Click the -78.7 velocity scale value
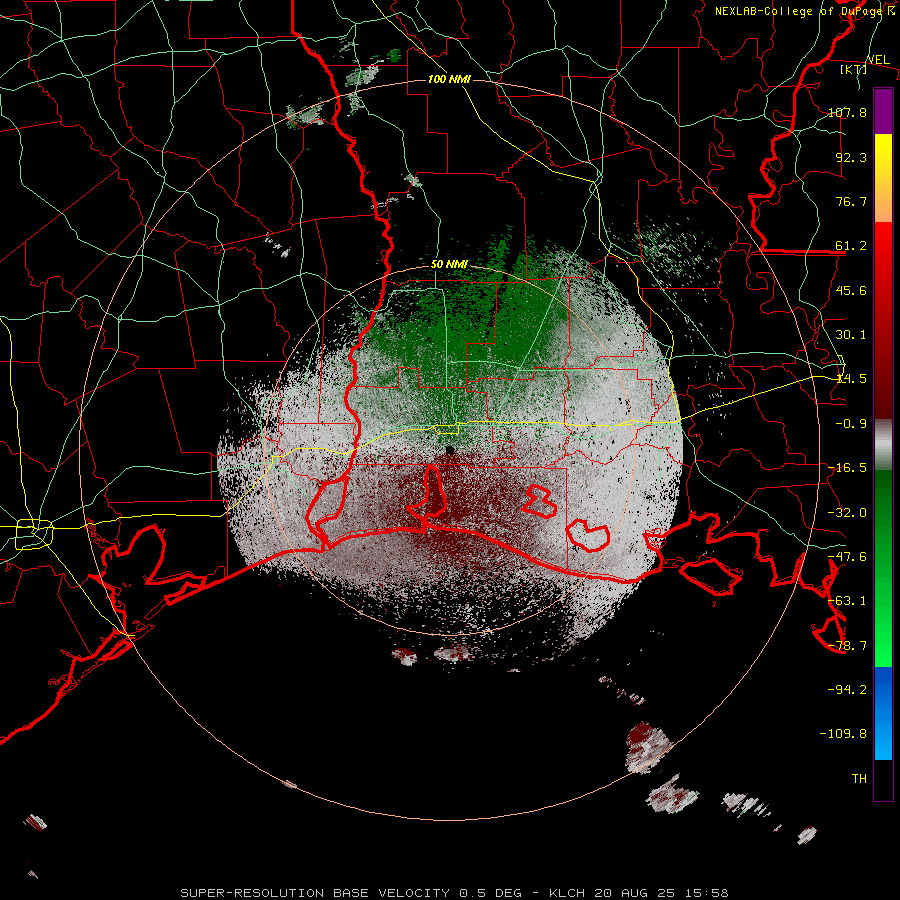The height and width of the screenshot is (900, 900). point(847,646)
